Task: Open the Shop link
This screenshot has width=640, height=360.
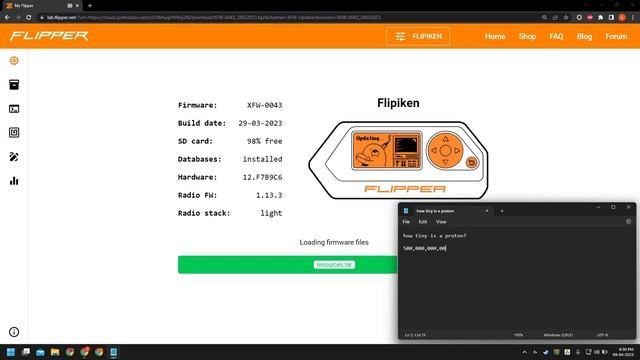Action: [x=527, y=36]
